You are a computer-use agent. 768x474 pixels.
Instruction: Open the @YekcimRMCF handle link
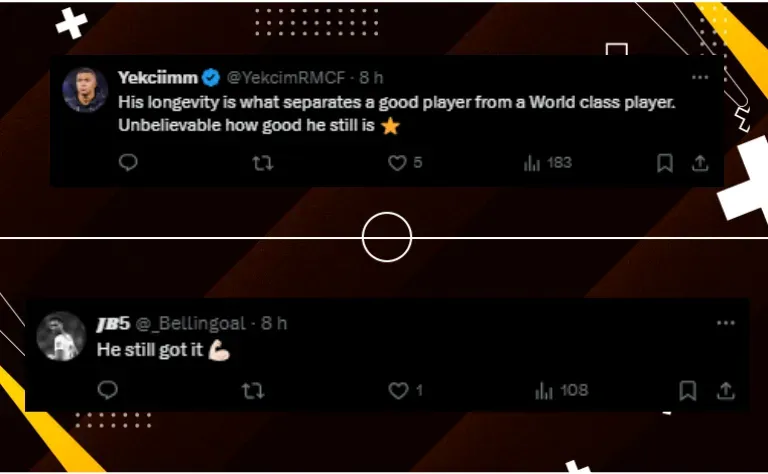pos(286,77)
